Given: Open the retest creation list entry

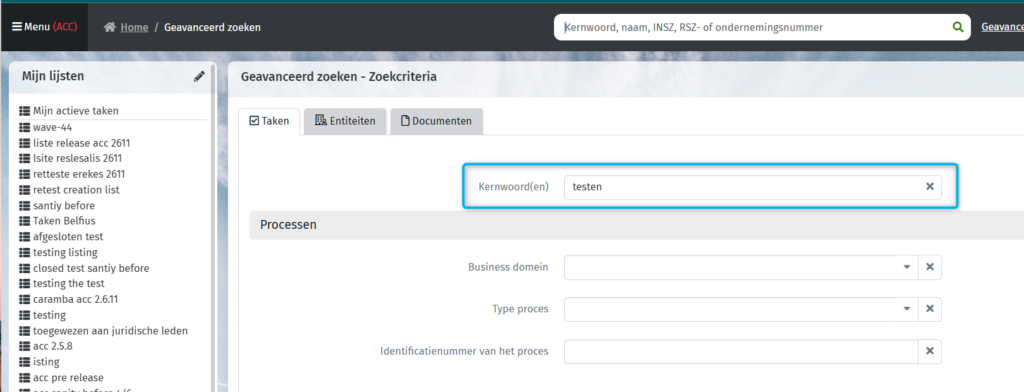Looking at the screenshot, I should point(76,189).
